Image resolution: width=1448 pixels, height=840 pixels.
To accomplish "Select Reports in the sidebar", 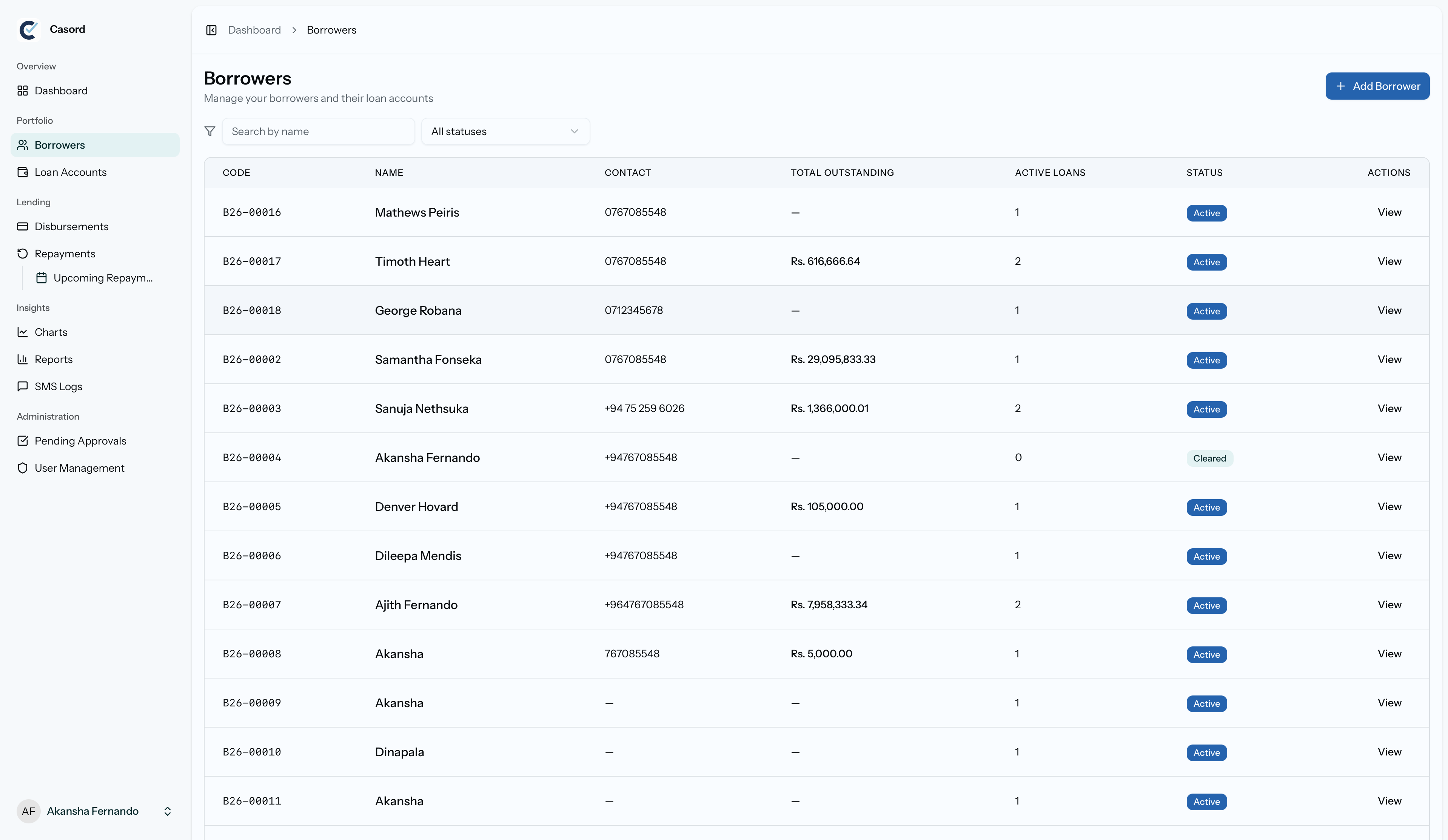I will point(54,360).
